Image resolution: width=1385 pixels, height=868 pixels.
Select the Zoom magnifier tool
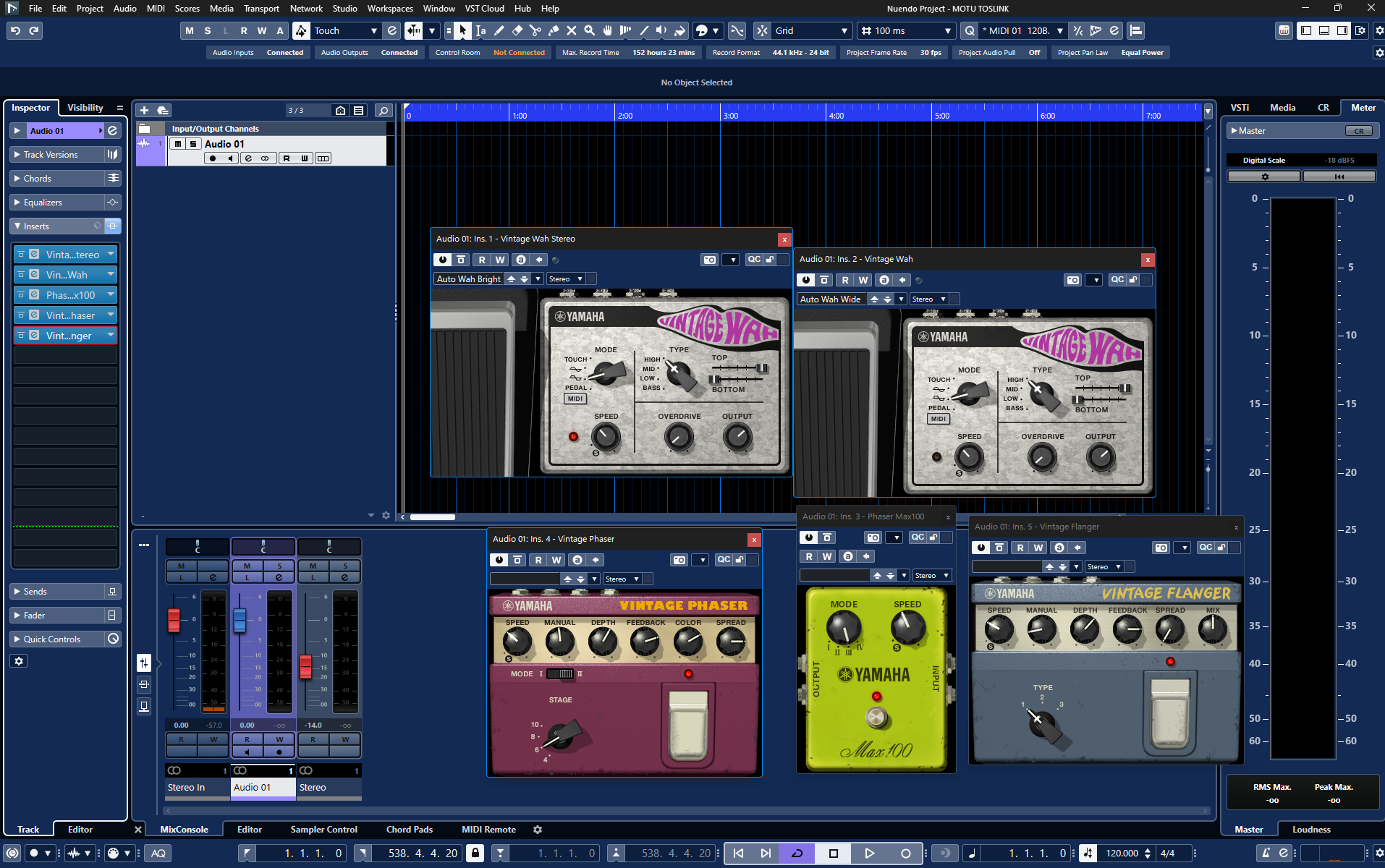pos(589,30)
